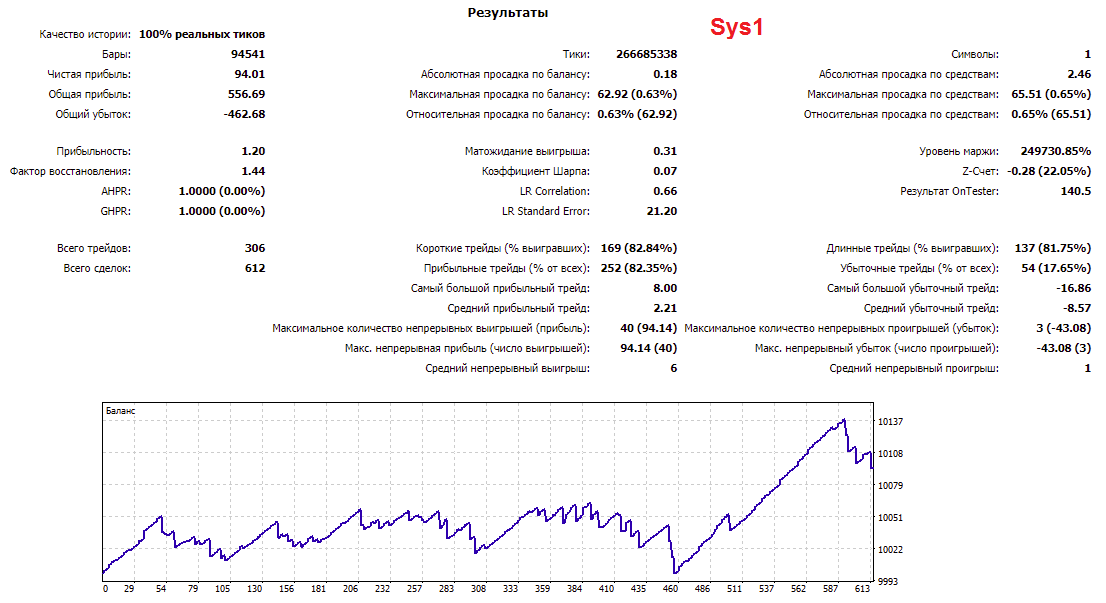Select the 308 tick on chart x-axis
This screenshot has width=1106, height=603.
coord(478,589)
